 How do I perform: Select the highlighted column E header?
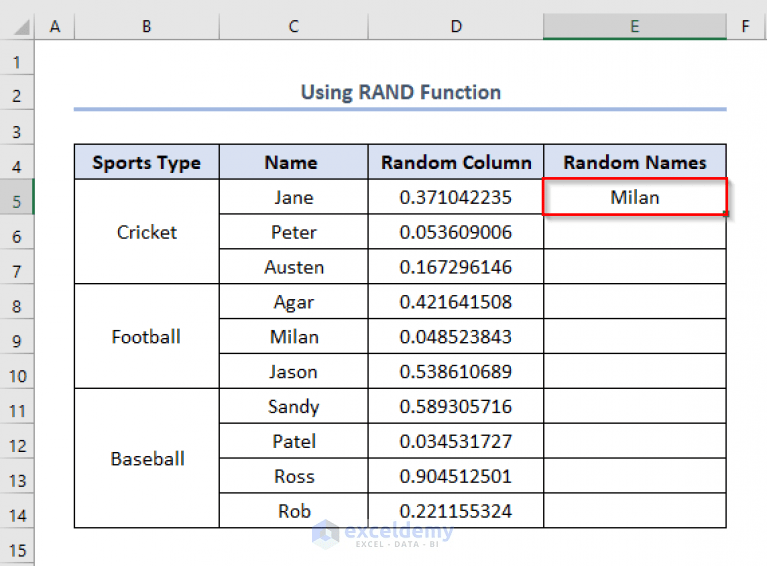pos(634,26)
